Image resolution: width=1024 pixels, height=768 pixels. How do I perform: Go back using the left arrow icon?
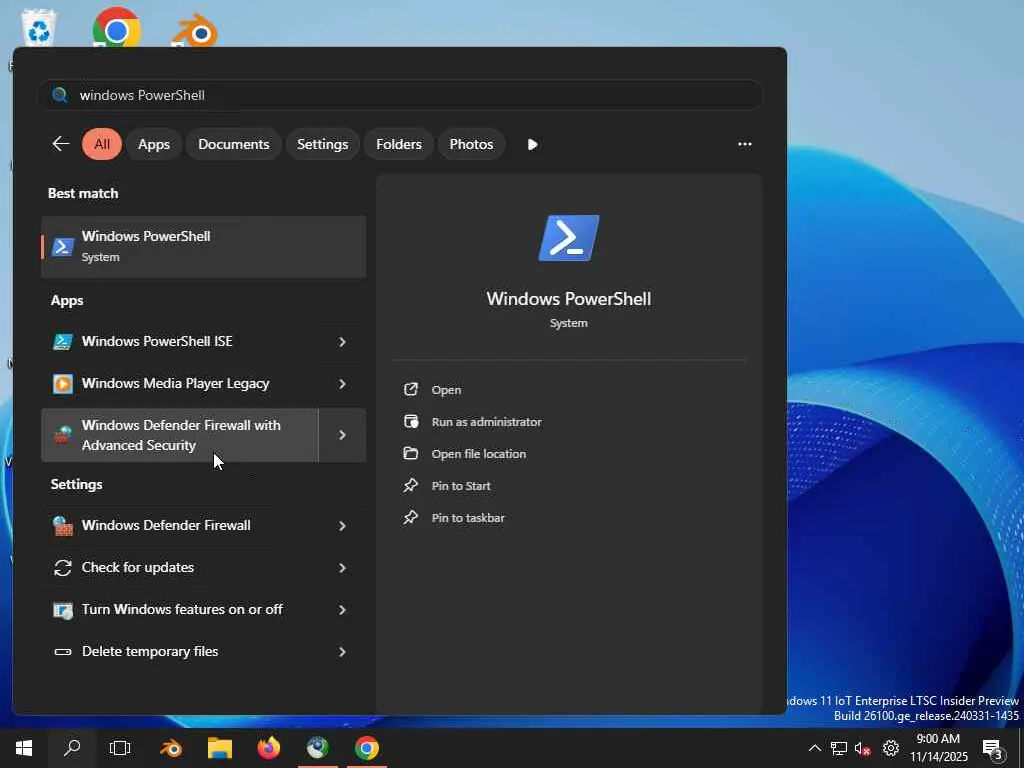[x=61, y=144]
